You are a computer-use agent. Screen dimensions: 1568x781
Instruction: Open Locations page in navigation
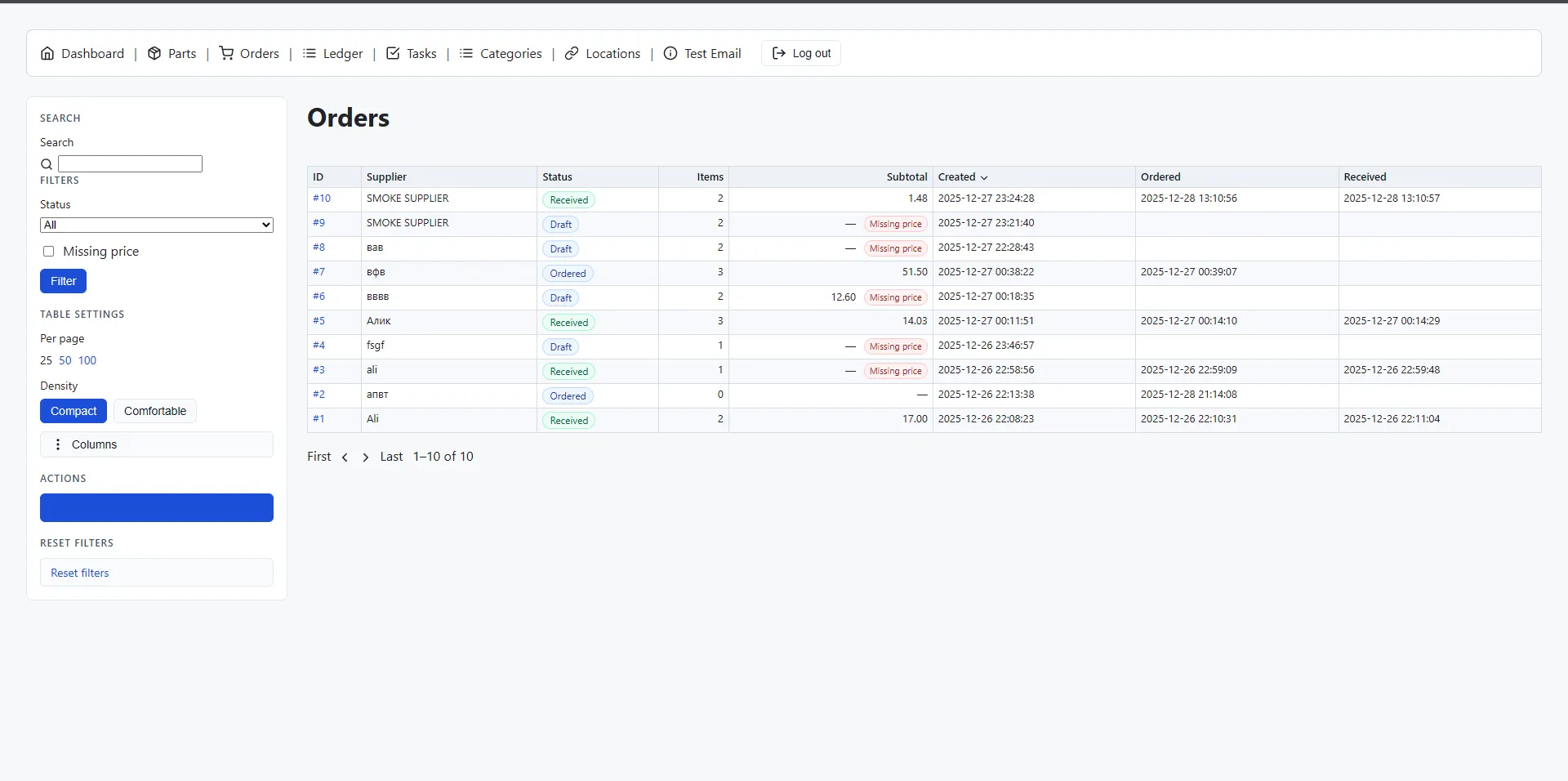603,53
